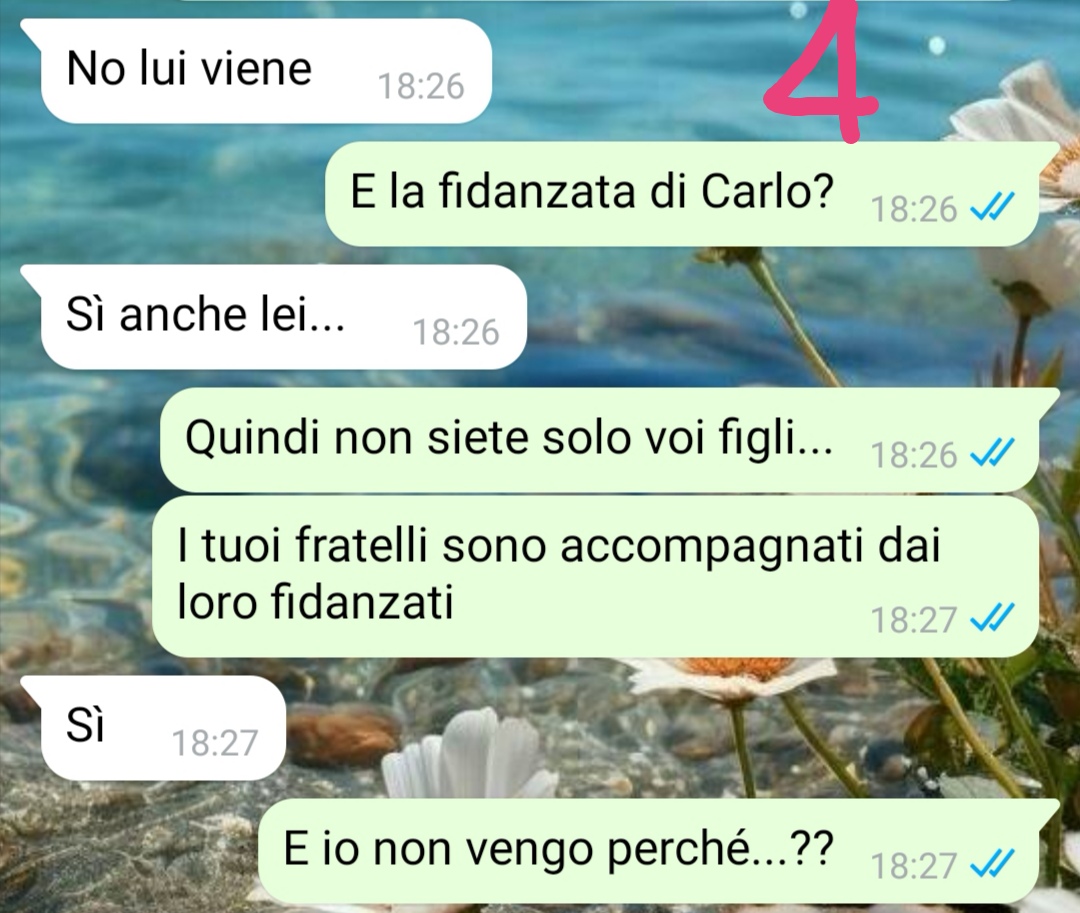Tap read-receipt checkmarks on 'E la fidanzata di Carlo?'
Image resolution: width=1080 pixels, height=913 pixels.
pyautogui.click(x=992, y=207)
